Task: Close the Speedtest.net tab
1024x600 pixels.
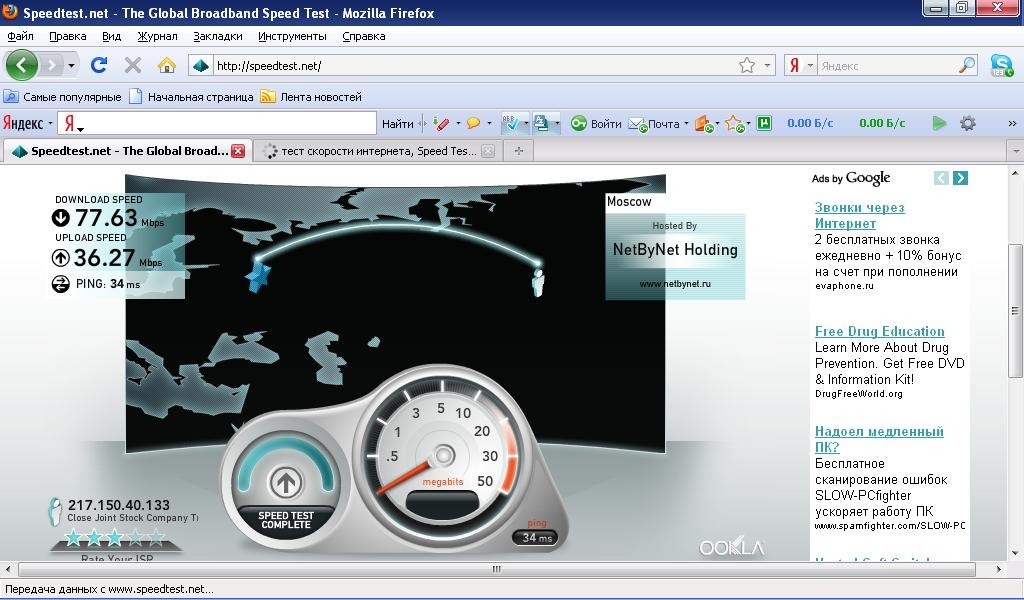Action: 238,151
